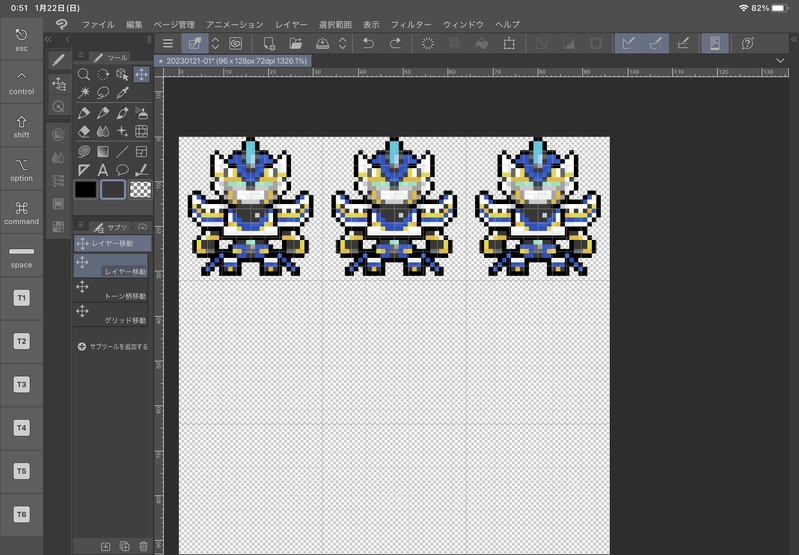The width and height of the screenshot is (799, 555).
Task: Select the Correct line tool
Action: click(141, 170)
